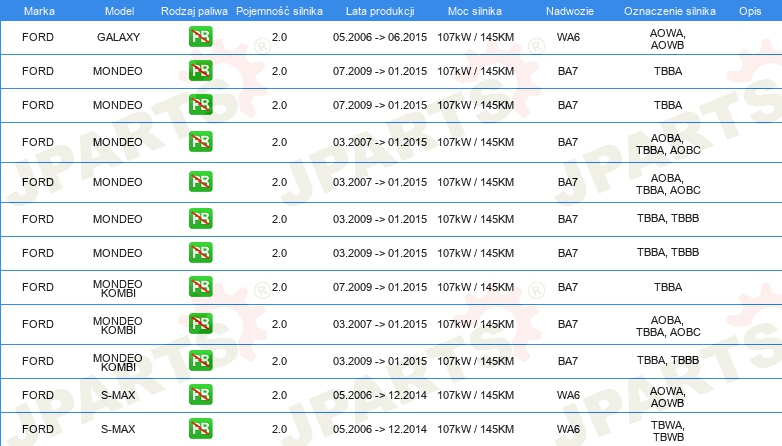The width and height of the screenshot is (782, 446).
Task: Click the Moc silnika column header
Action: pyautogui.click(x=475, y=11)
